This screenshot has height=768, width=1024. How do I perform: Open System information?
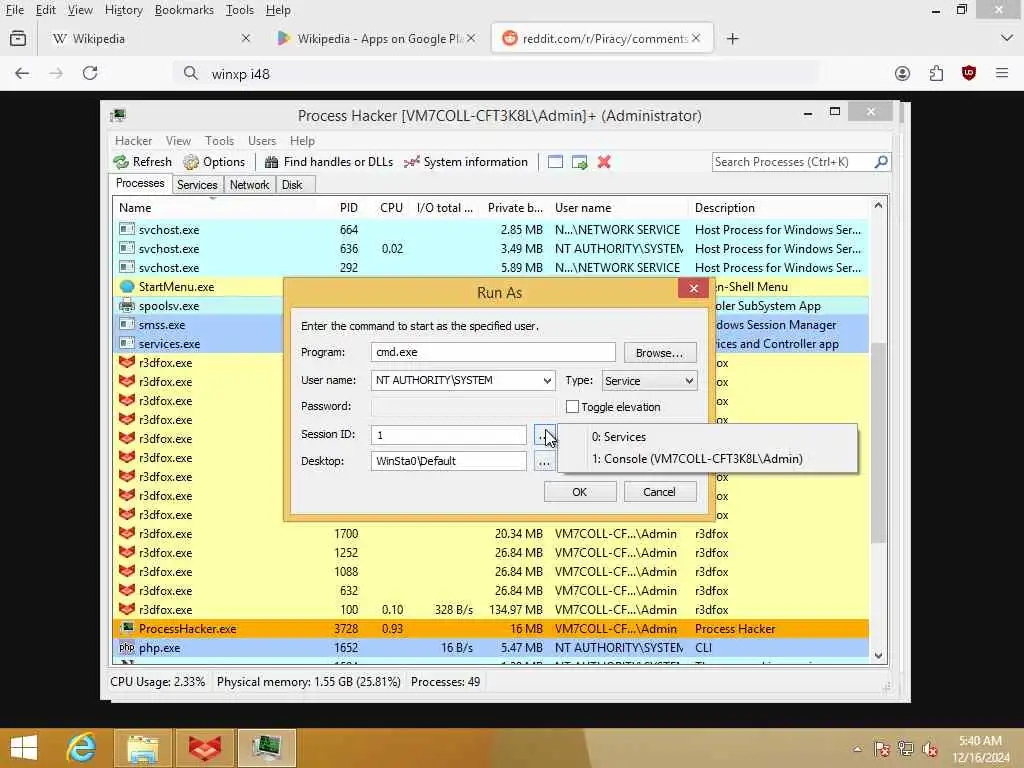coord(466,162)
